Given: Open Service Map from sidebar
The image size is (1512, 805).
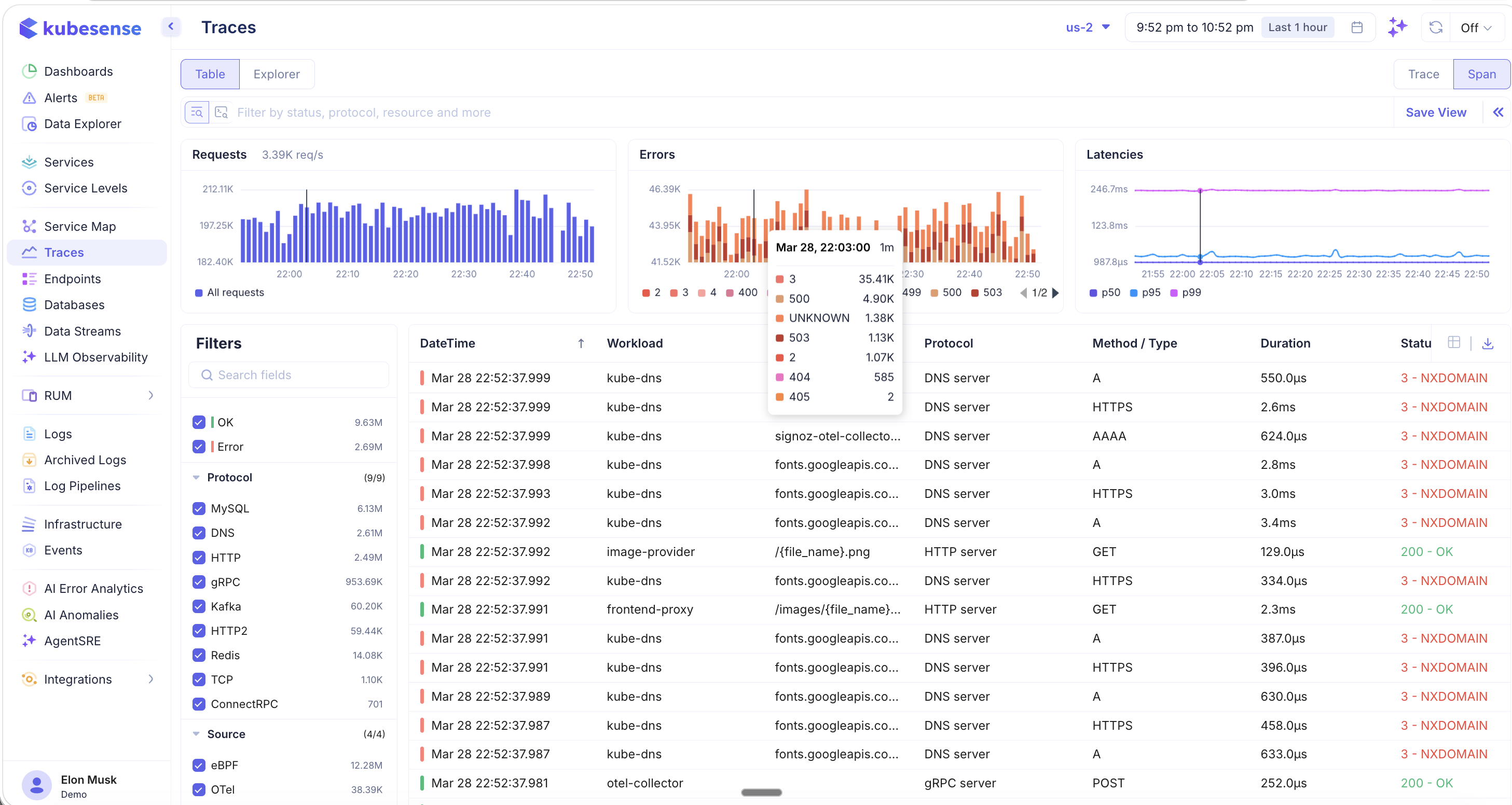Looking at the screenshot, I should coord(80,227).
